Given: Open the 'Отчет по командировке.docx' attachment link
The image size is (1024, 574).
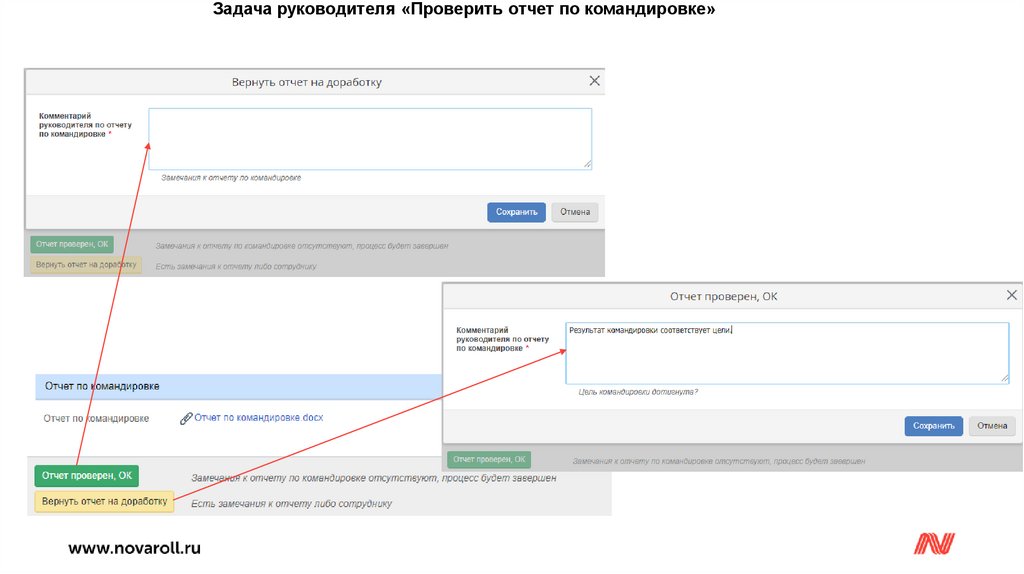Looking at the screenshot, I should click(259, 417).
